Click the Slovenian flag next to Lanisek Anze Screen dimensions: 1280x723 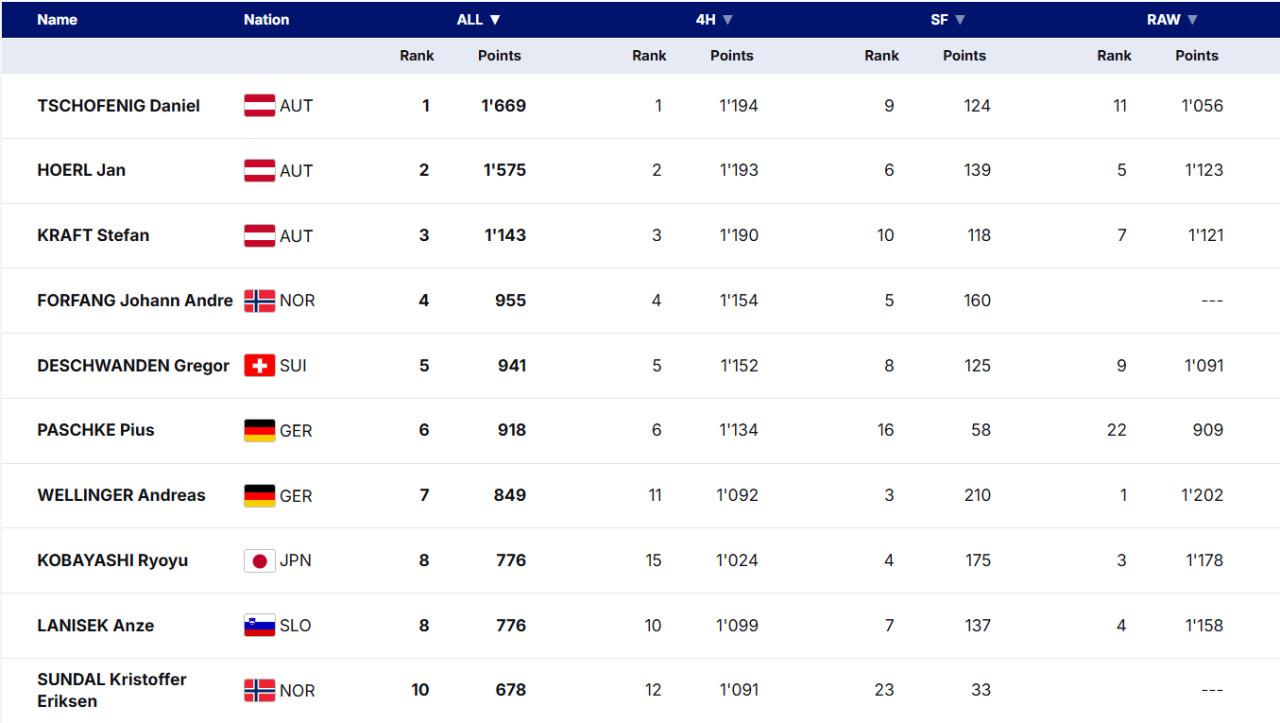(259, 625)
